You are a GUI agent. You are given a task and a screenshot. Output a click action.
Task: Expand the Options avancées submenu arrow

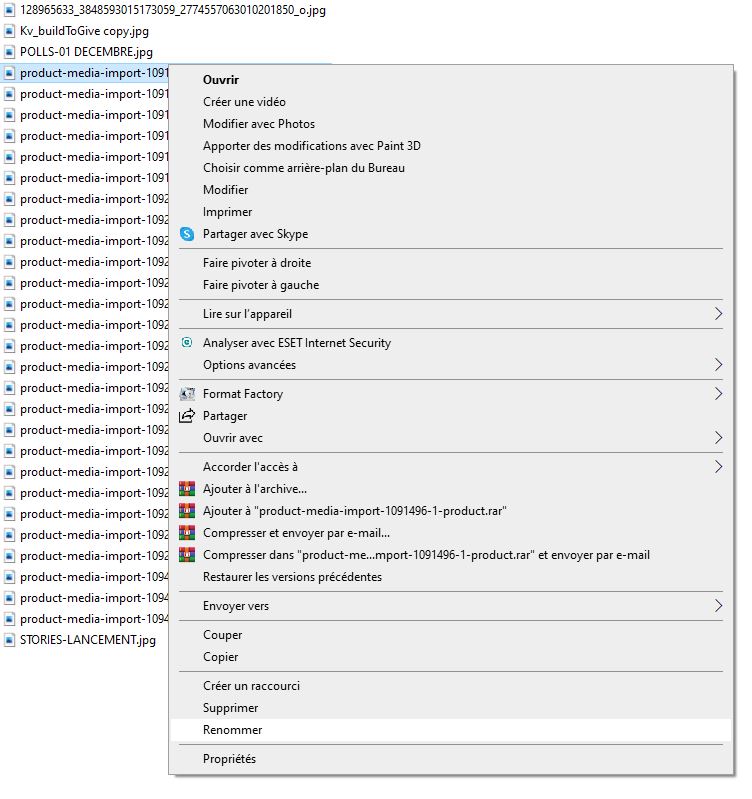tap(718, 365)
